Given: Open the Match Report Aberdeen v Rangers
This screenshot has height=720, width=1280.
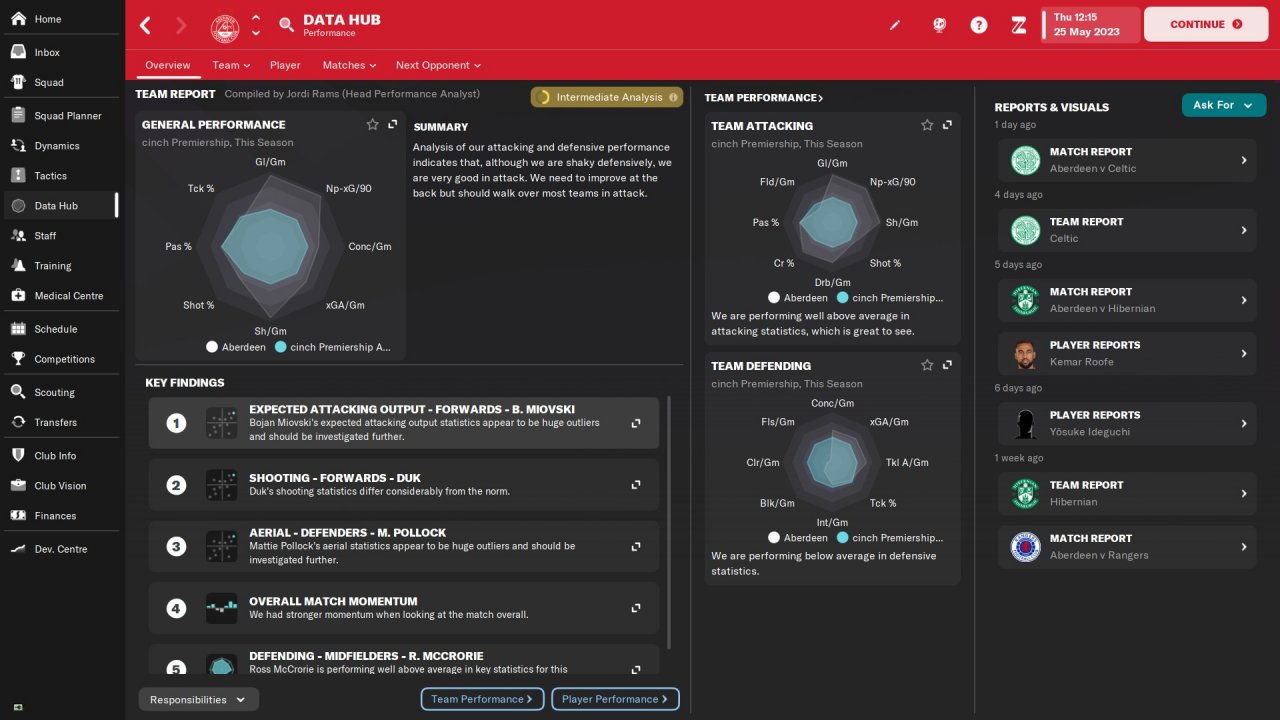Looking at the screenshot, I should coord(1127,546).
